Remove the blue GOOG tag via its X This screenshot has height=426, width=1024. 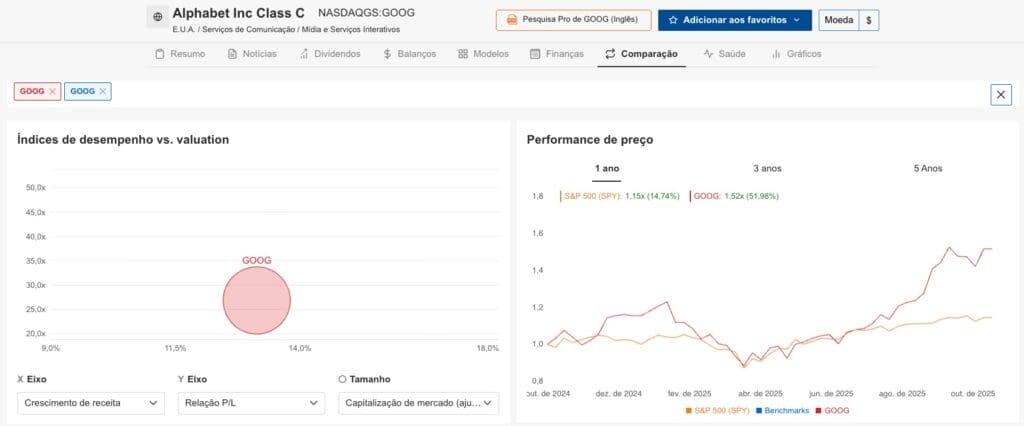103,91
